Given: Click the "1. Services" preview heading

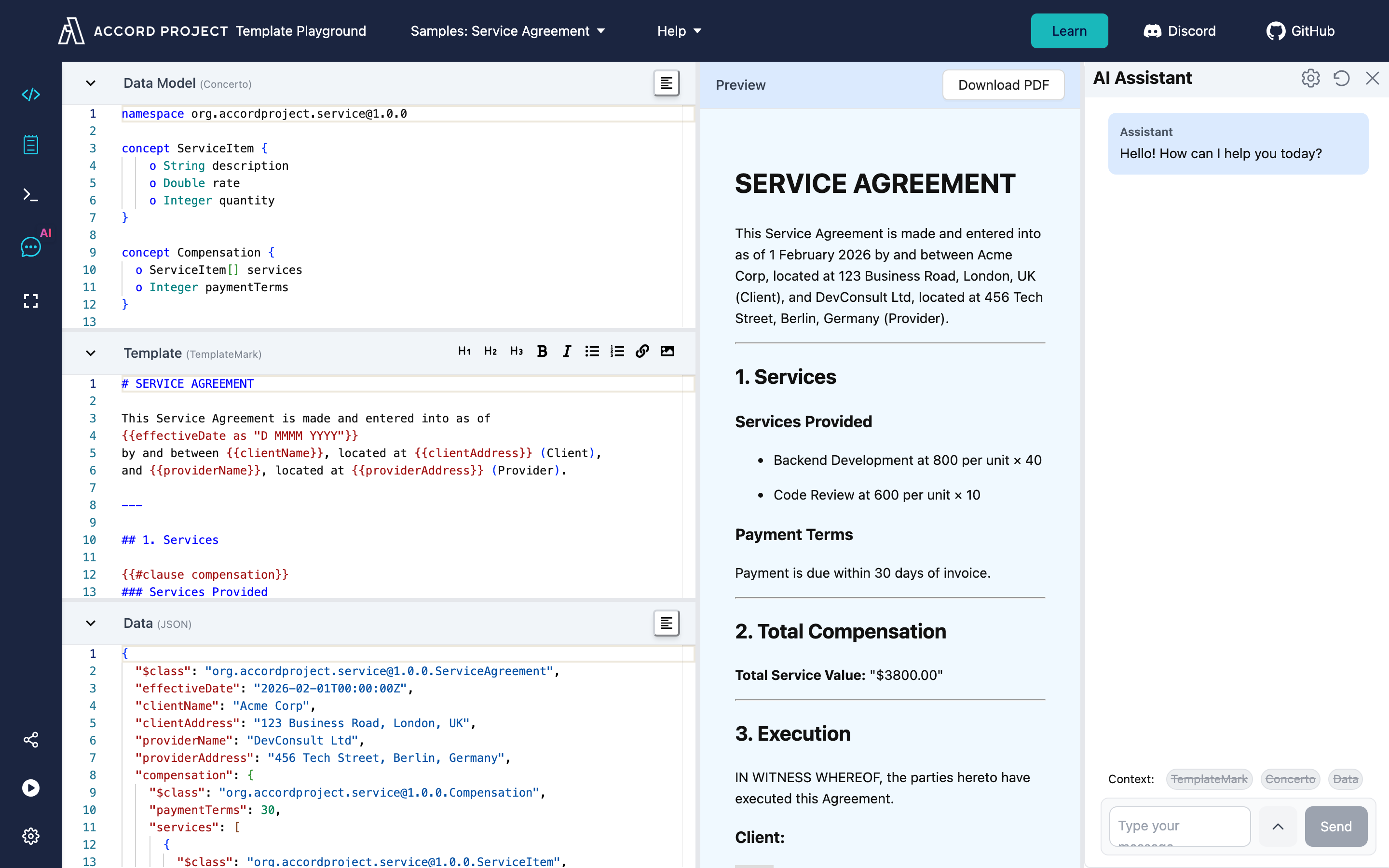Looking at the screenshot, I should click(785, 377).
